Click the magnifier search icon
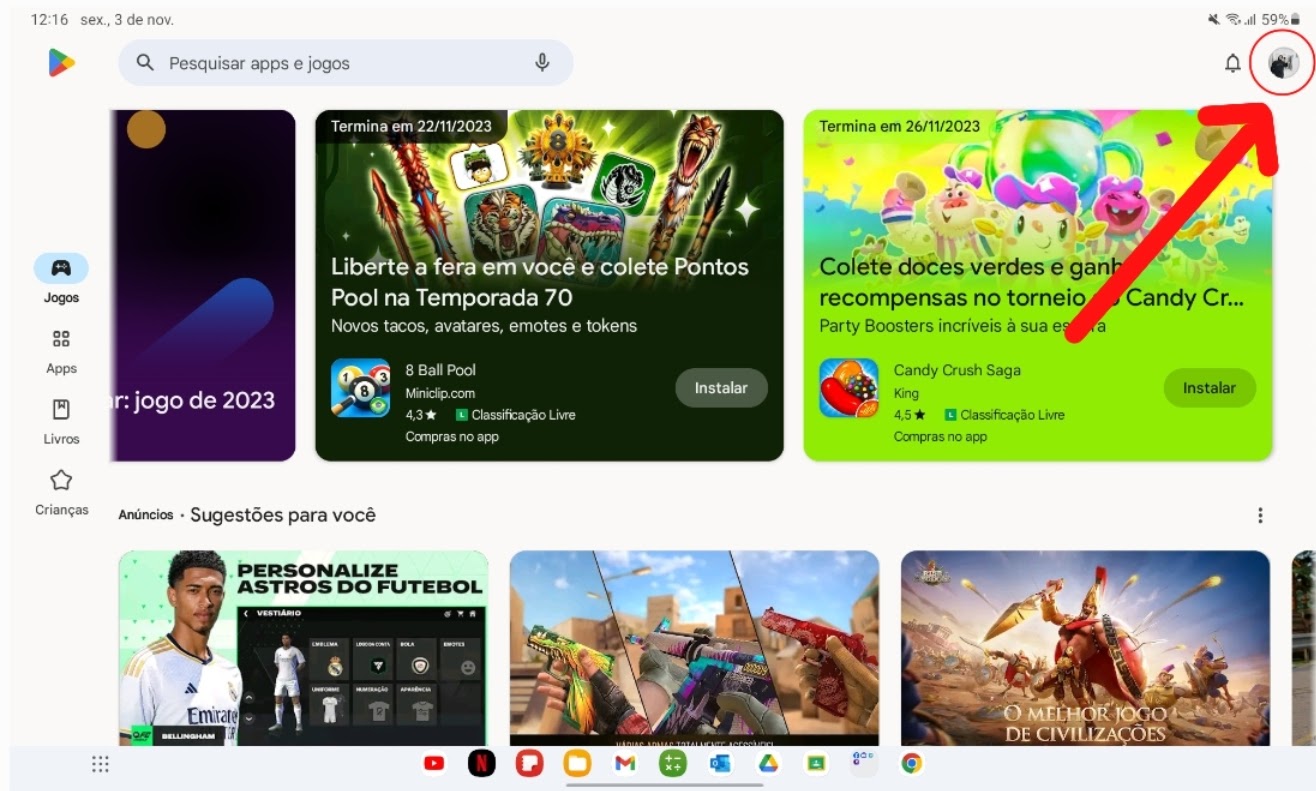1316x791 pixels. 146,63
